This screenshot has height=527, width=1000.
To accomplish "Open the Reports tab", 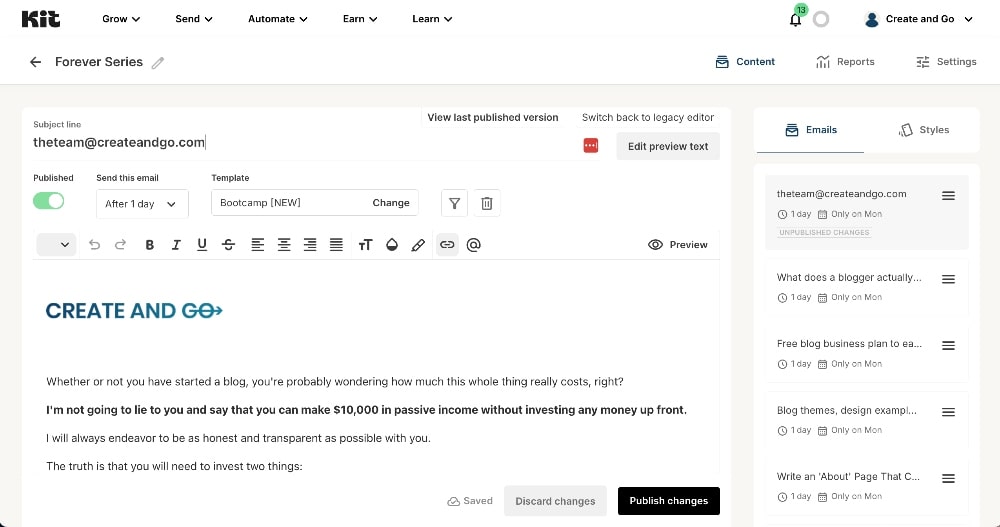I will point(845,62).
